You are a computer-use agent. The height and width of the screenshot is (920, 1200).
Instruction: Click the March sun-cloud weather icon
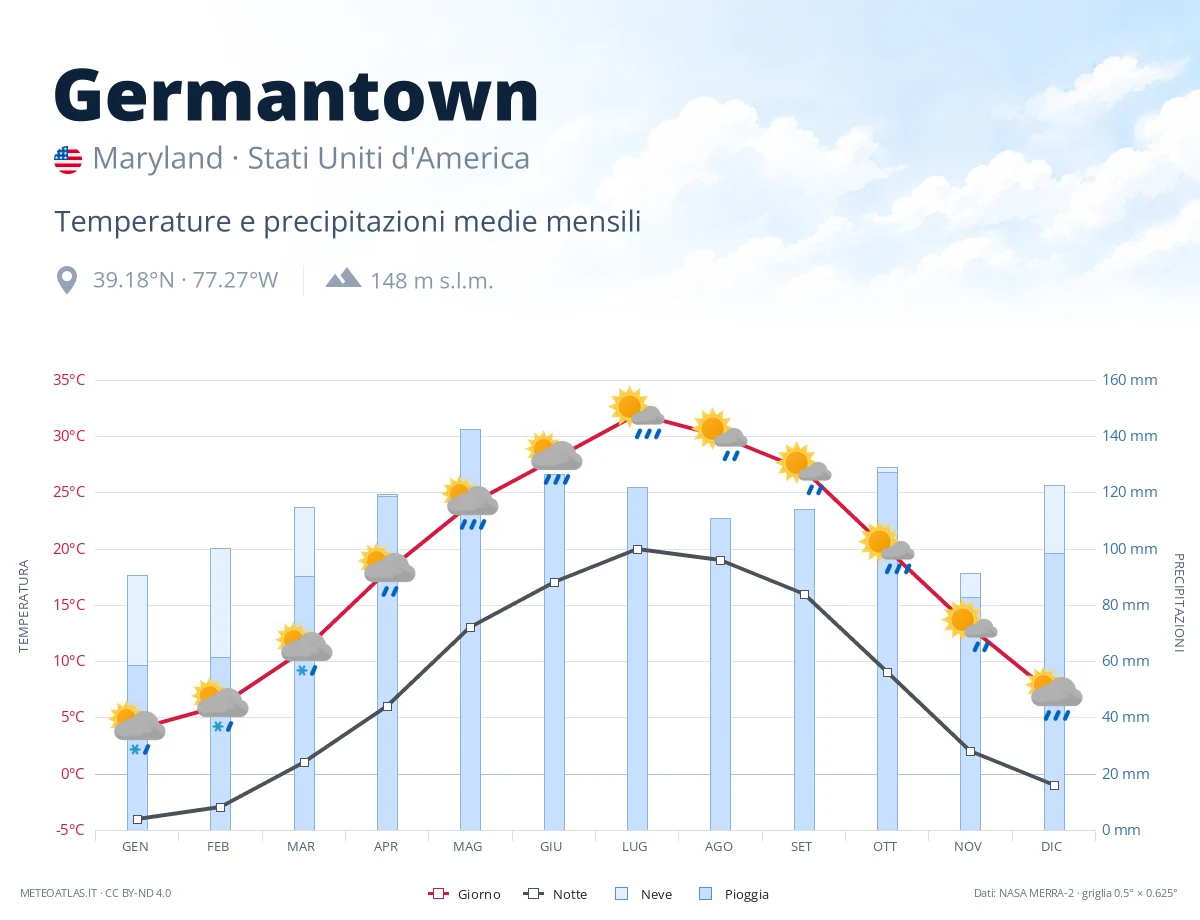click(x=304, y=649)
